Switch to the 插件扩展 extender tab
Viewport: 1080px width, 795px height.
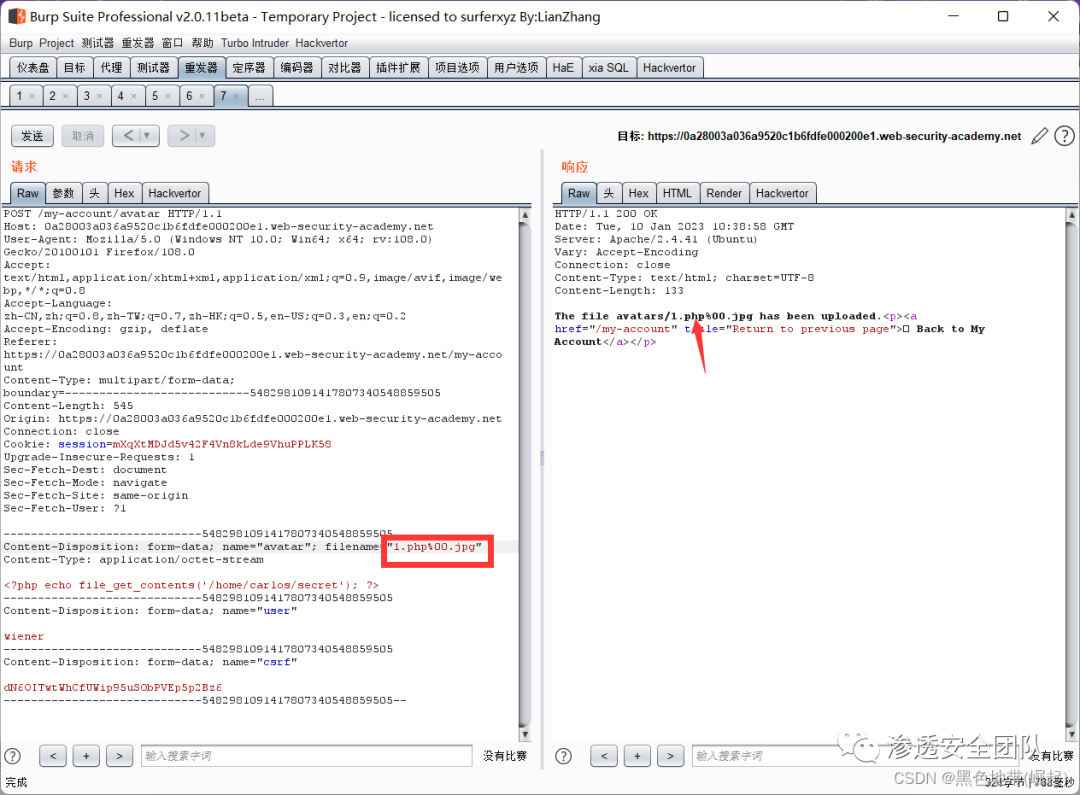click(x=398, y=68)
